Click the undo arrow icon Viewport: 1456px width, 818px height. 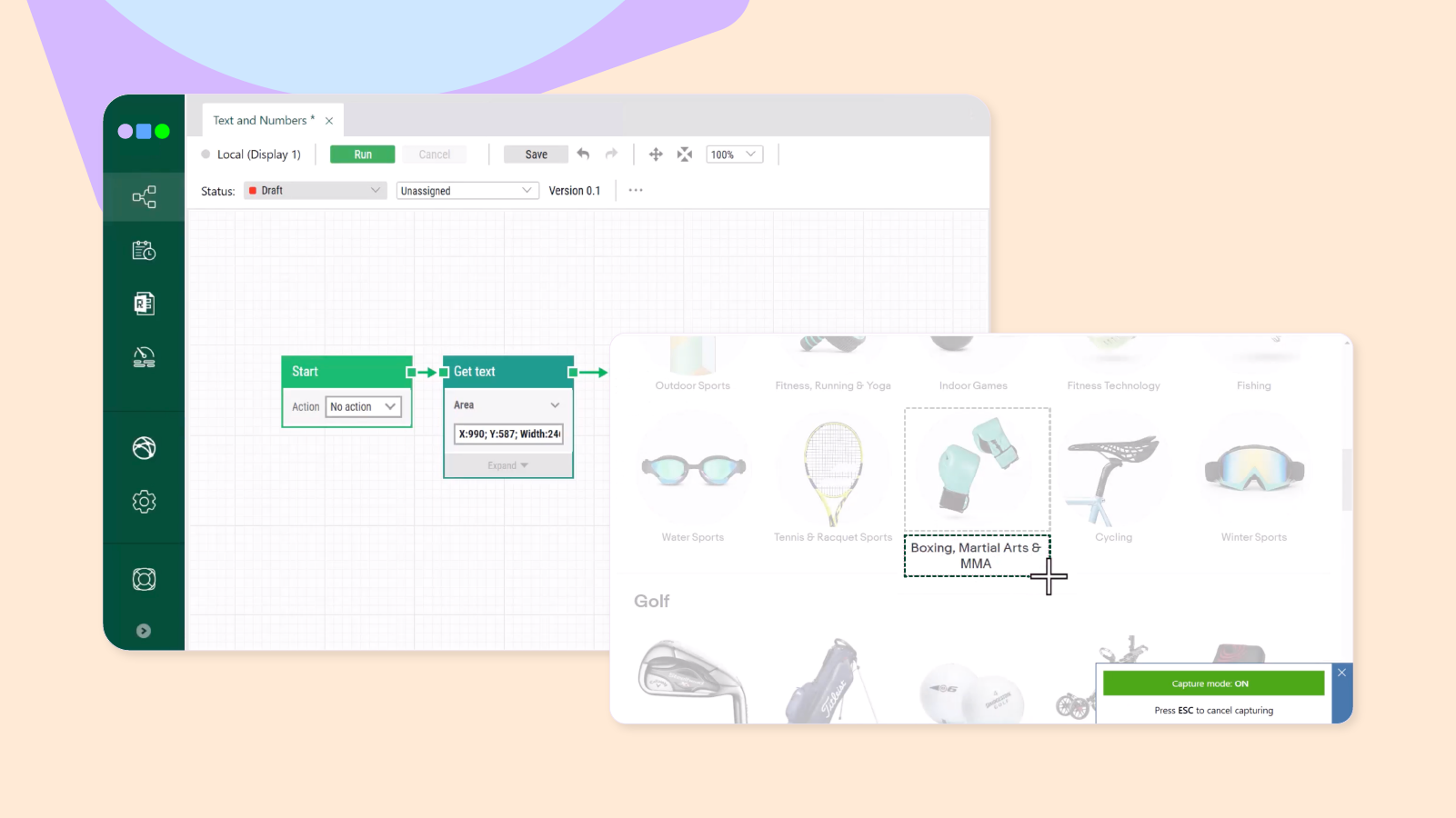(x=584, y=155)
